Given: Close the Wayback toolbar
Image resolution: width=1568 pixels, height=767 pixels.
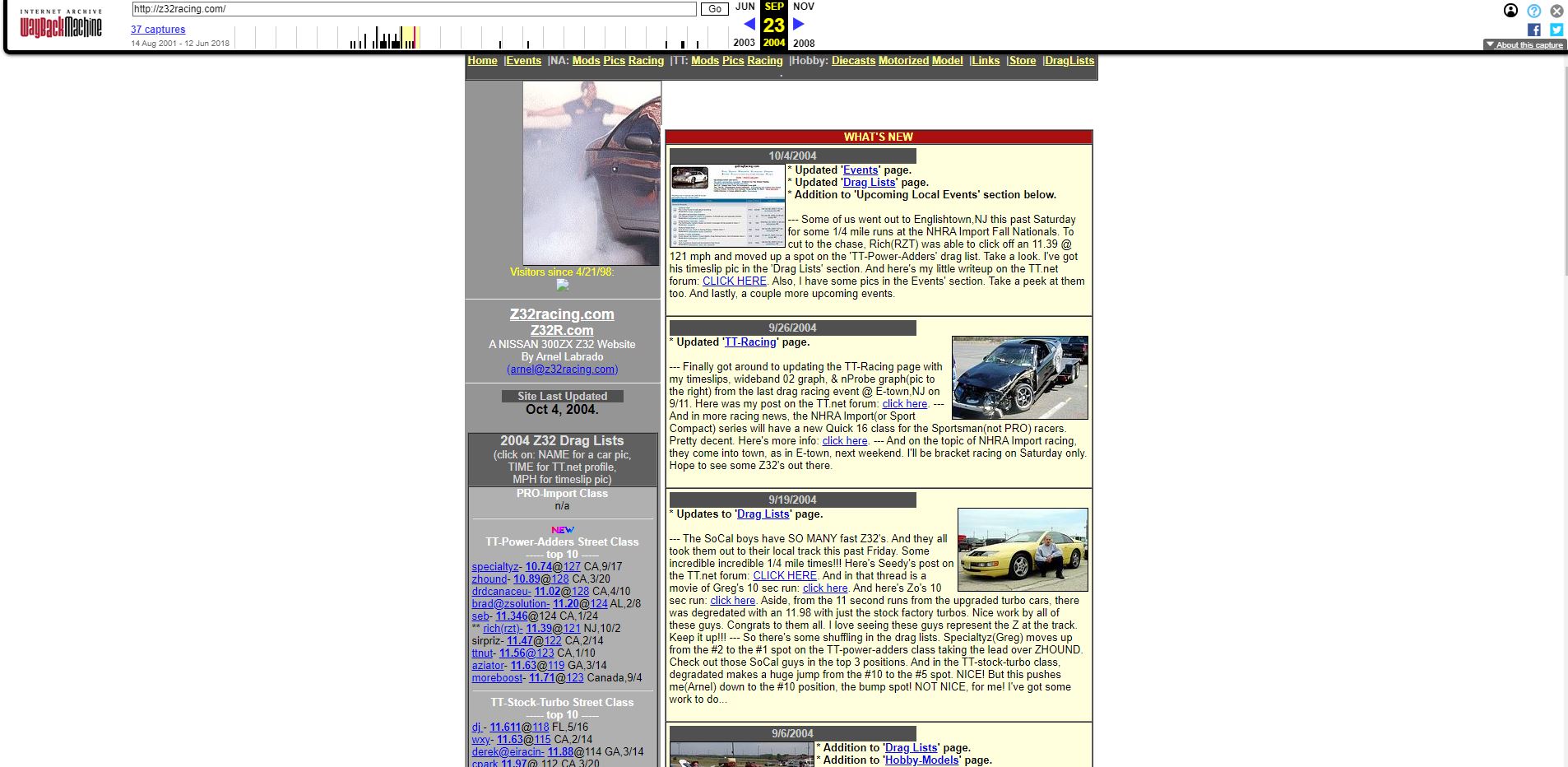Looking at the screenshot, I should point(1556,11).
